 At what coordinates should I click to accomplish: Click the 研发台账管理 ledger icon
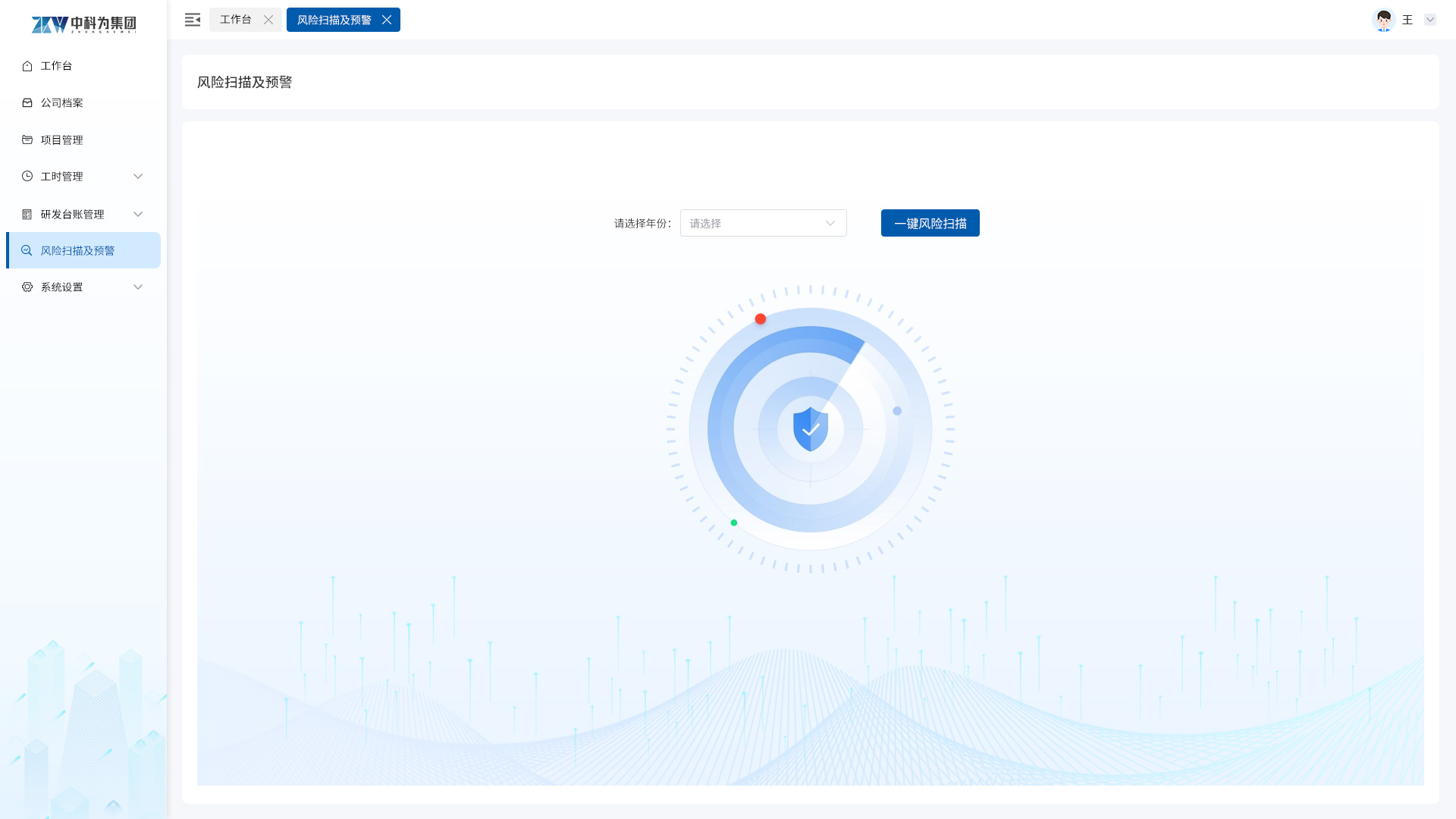tap(27, 215)
